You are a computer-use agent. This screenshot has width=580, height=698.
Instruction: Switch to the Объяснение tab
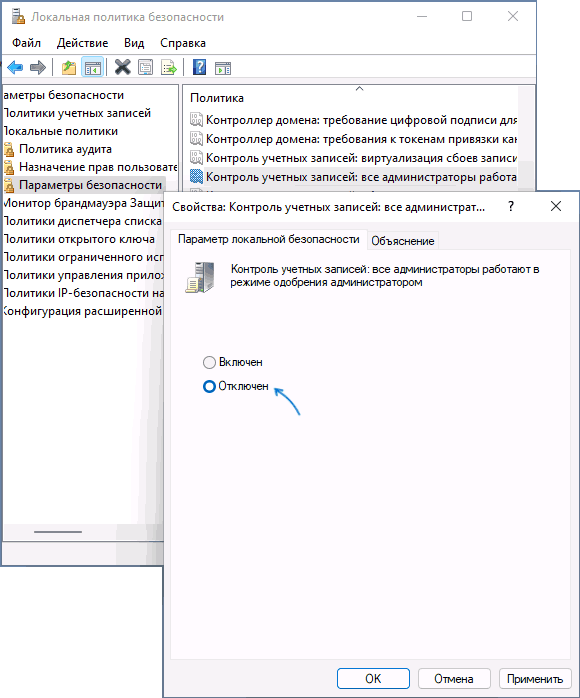[403, 241]
